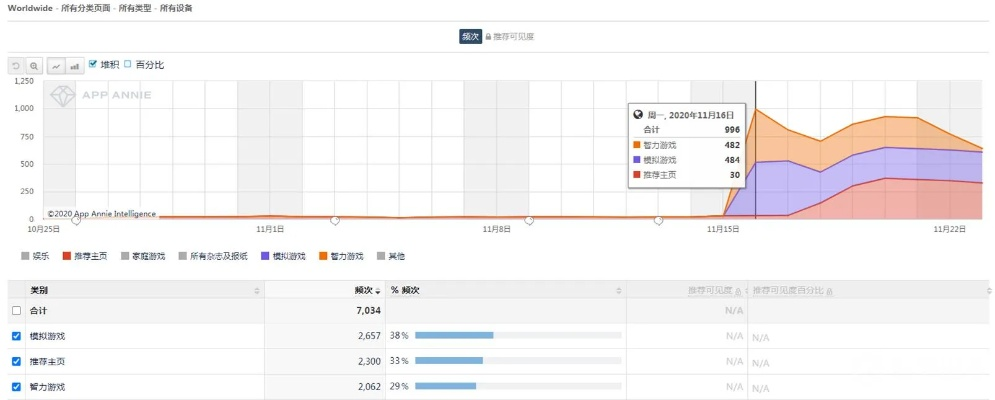Screen dimensions: 995x400
Task: Toggle 智力游戏 orange legend swatch
Action: pos(323,256)
